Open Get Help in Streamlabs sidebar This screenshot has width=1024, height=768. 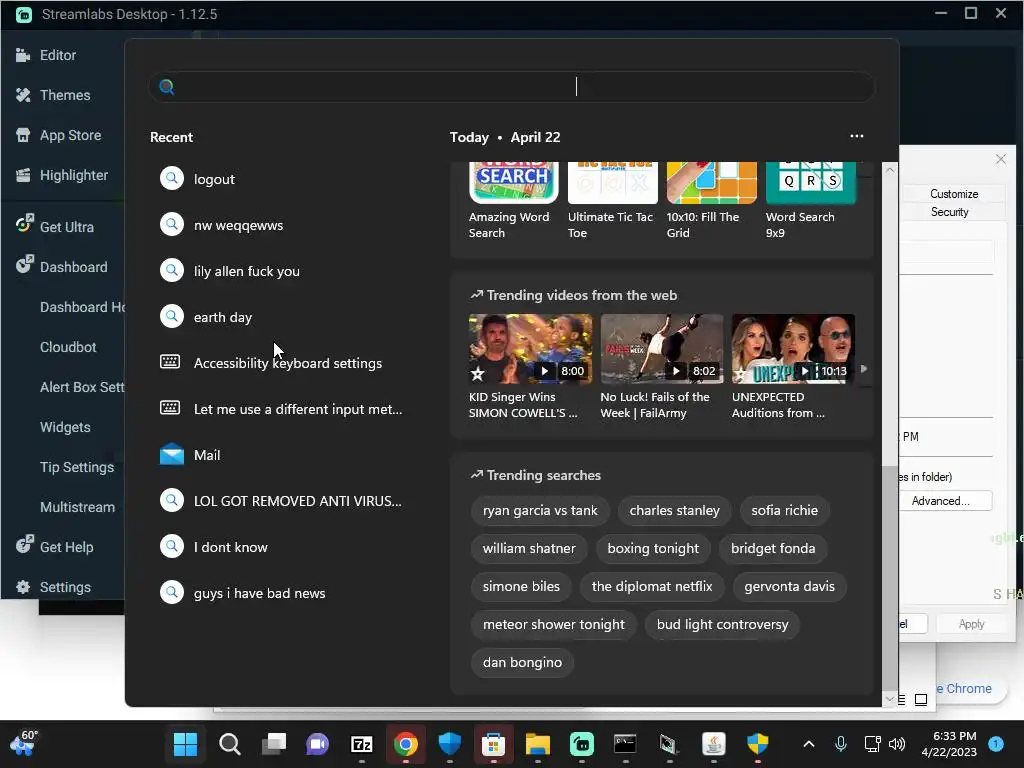54,547
